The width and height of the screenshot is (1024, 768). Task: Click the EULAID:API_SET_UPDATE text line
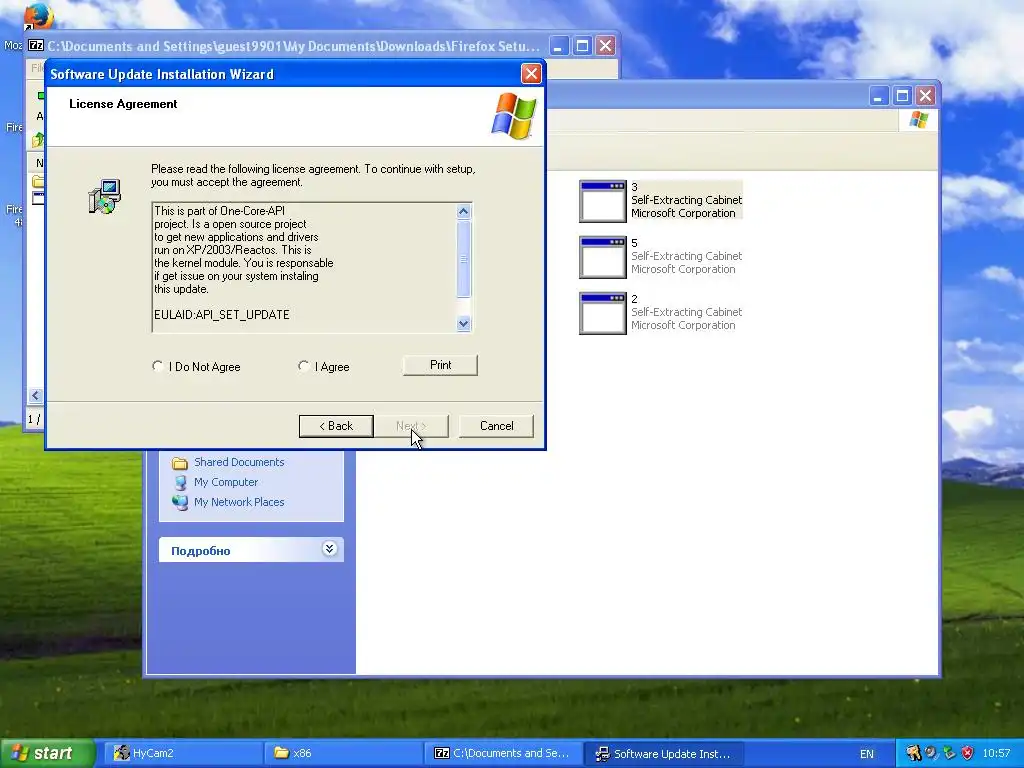coord(222,315)
